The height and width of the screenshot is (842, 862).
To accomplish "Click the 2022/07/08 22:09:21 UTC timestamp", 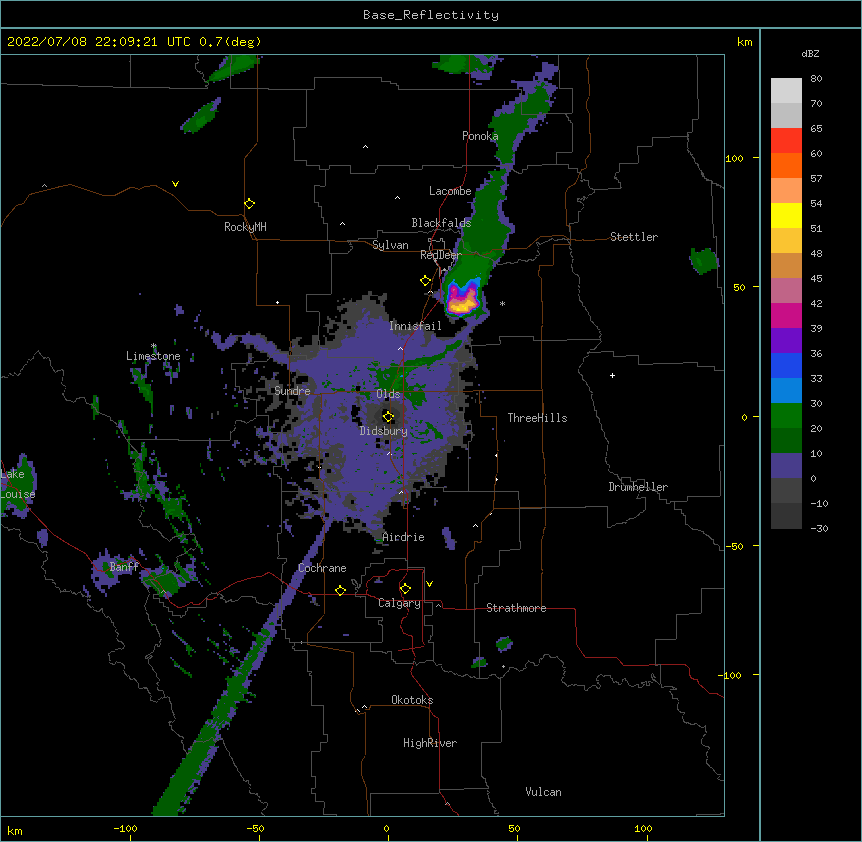I will click(x=99, y=42).
